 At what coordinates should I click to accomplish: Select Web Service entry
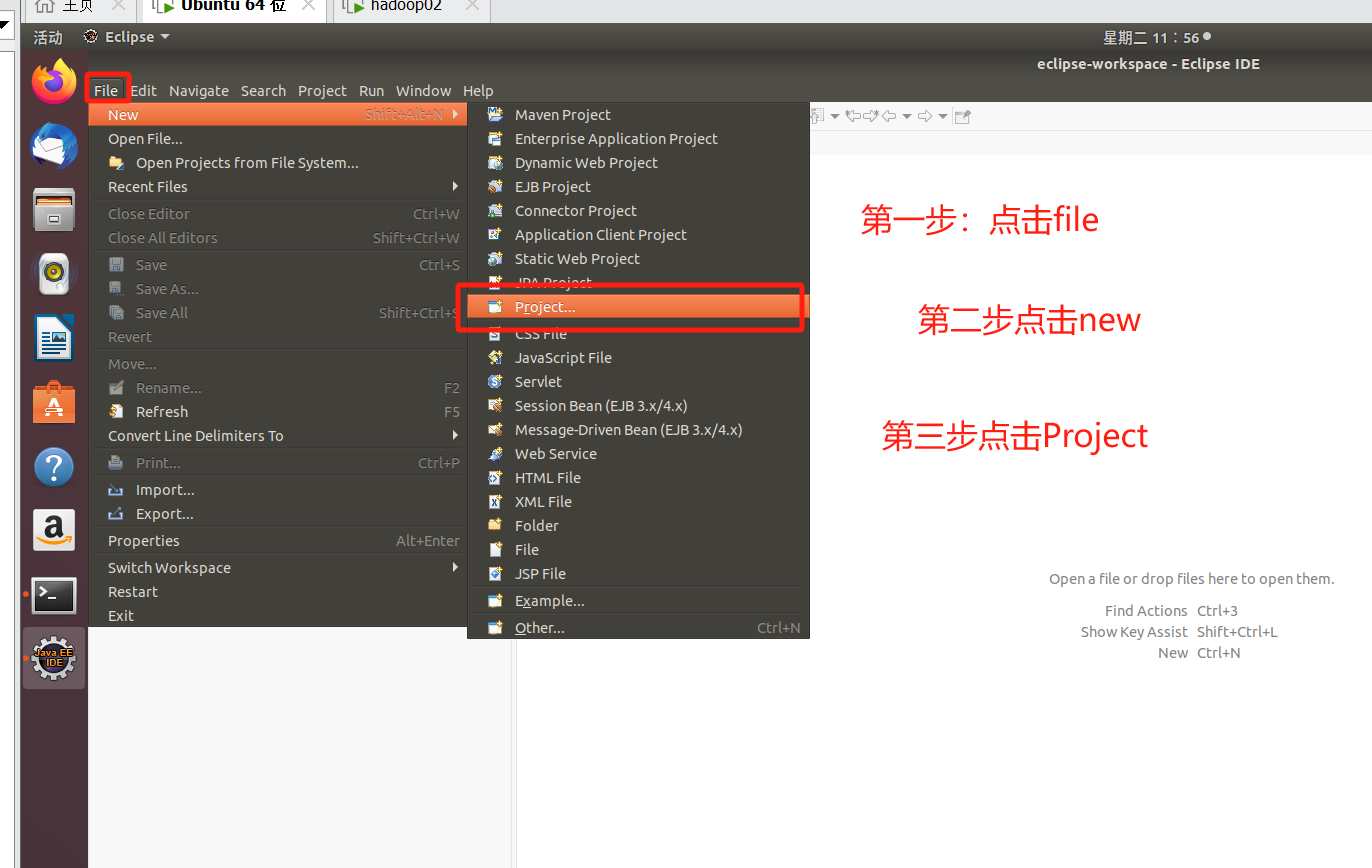[638, 454]
